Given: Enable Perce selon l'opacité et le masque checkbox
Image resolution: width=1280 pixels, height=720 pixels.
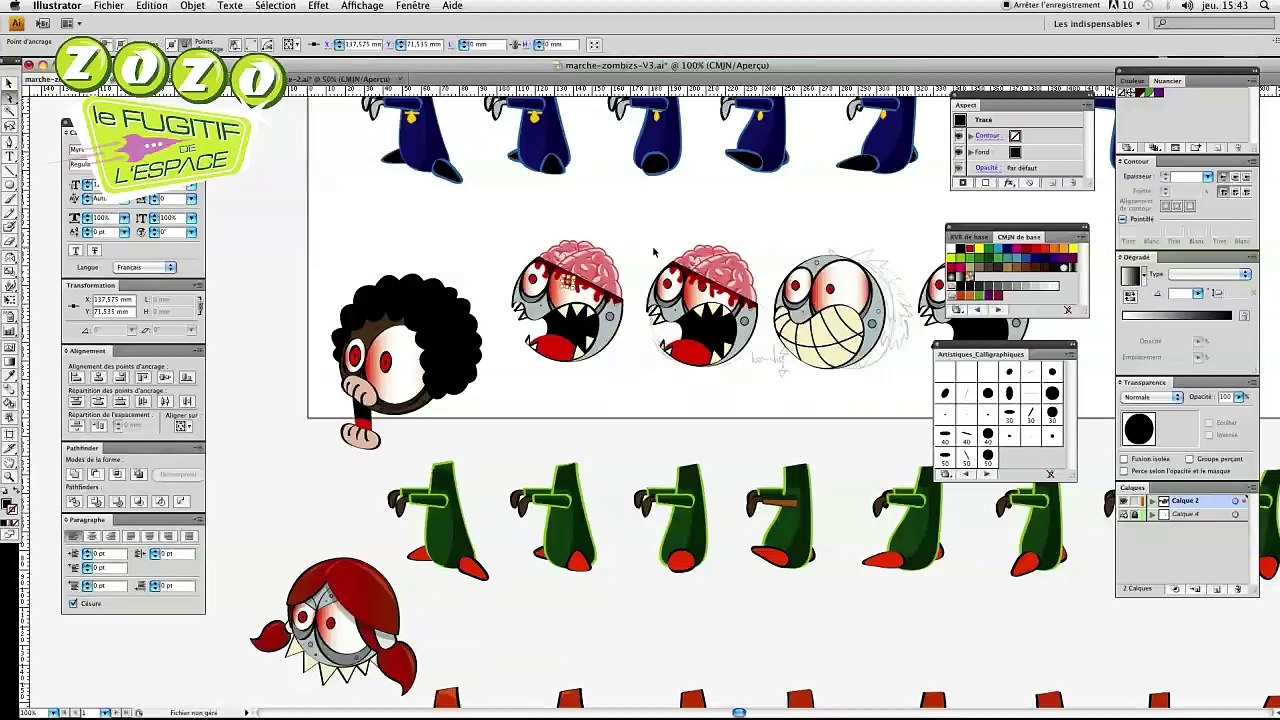Looking at the screenshot, I should [x=1124, y=471].
